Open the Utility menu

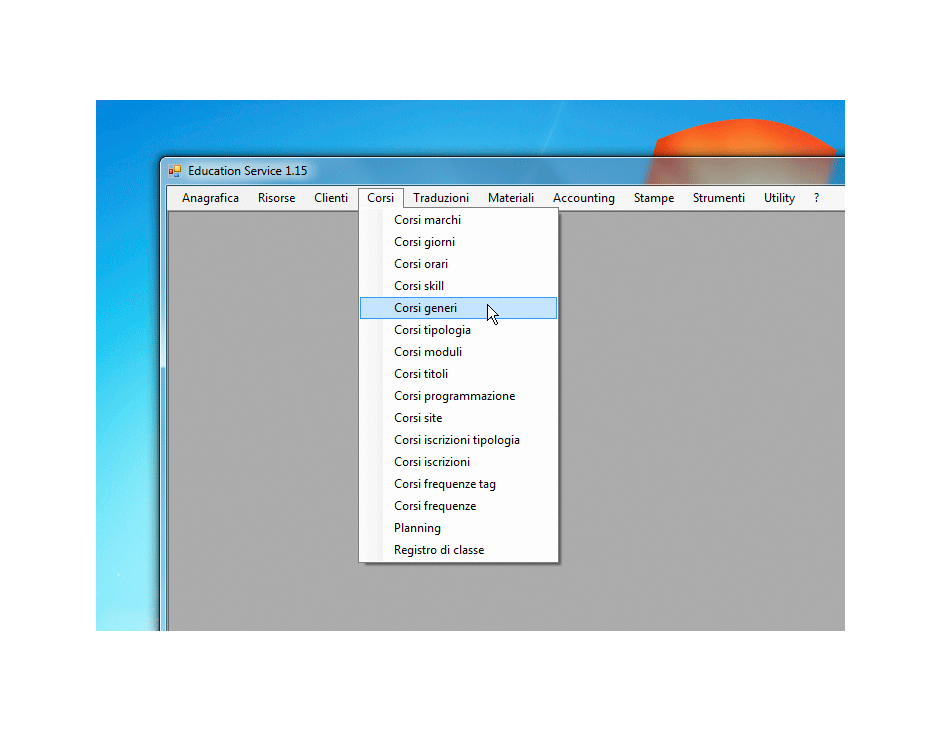tap(779, 198)
